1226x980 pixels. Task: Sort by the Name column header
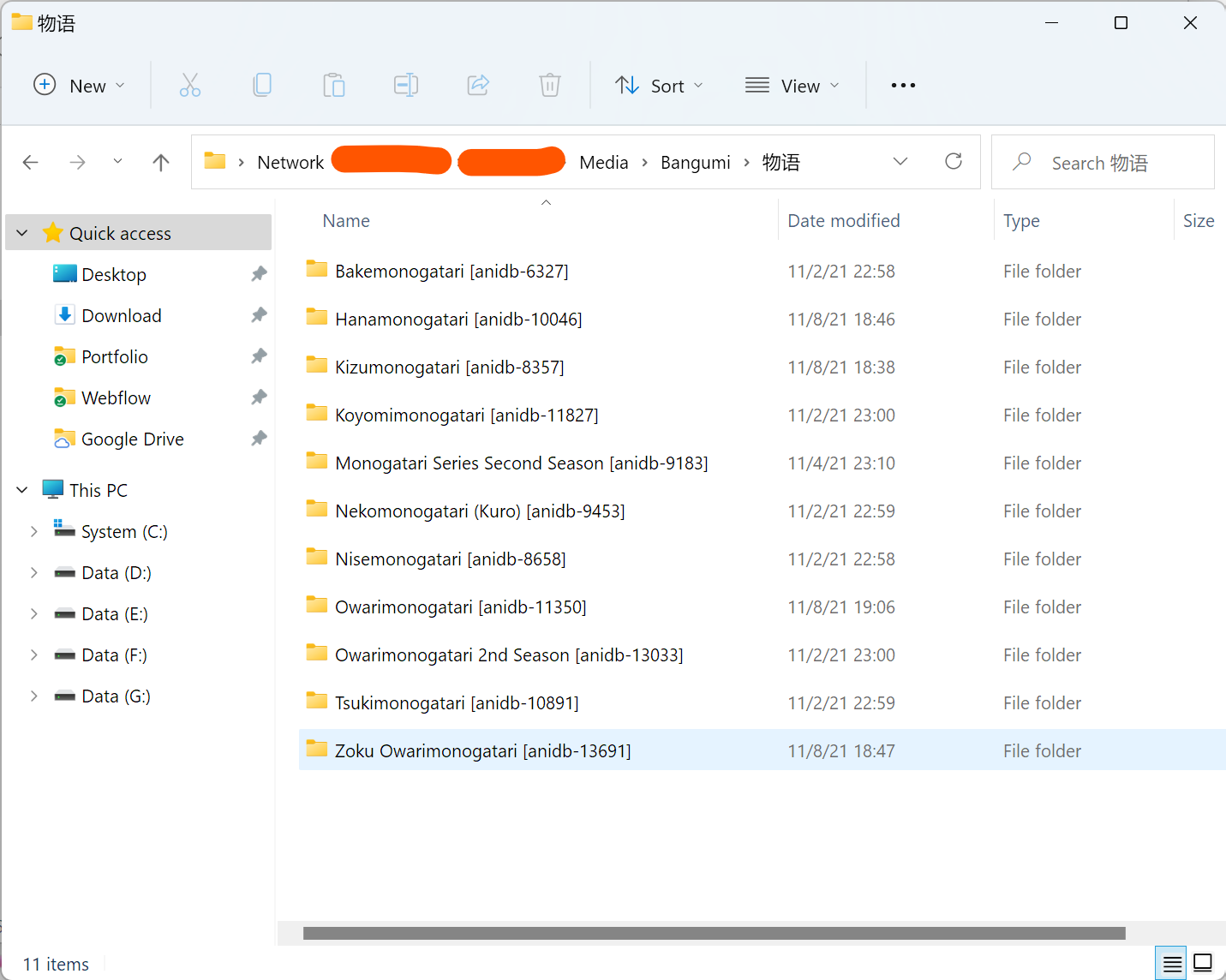pos(346,220)
